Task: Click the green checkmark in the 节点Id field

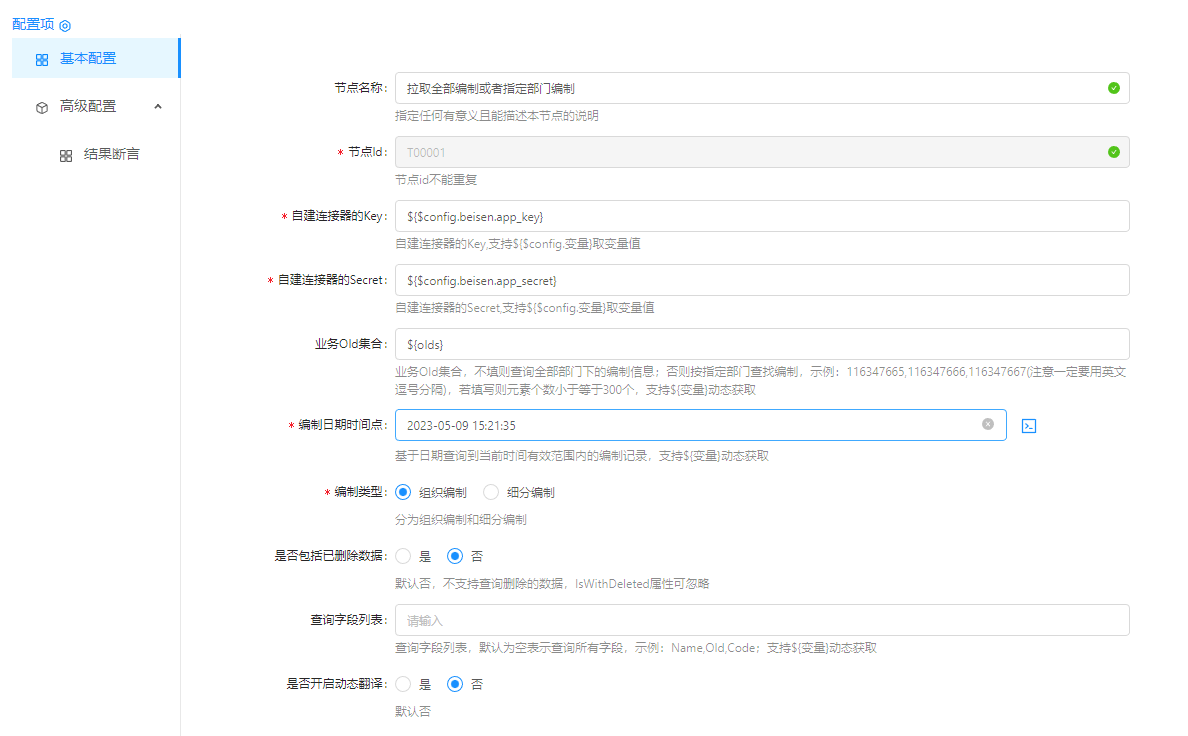Action: coord(1113,152)
